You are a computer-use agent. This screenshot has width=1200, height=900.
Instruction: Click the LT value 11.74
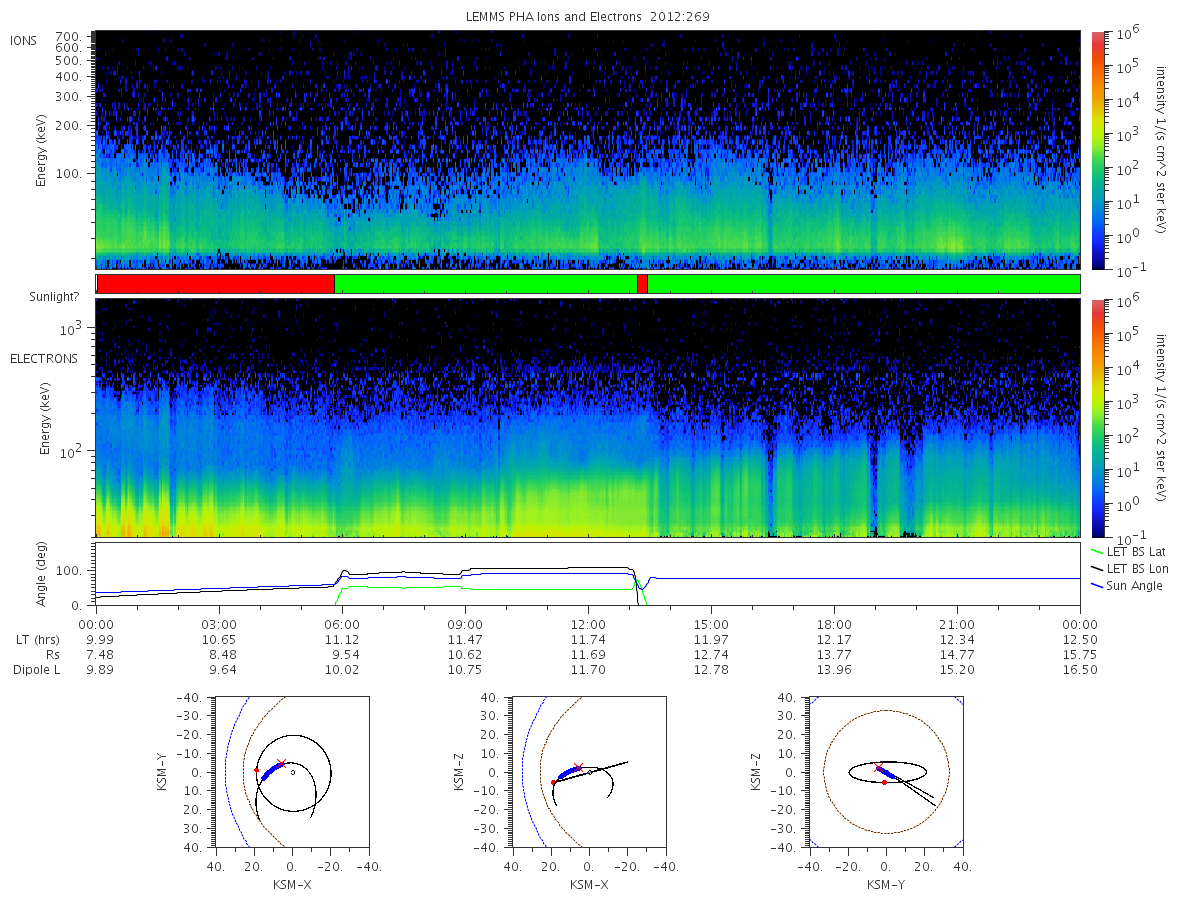[588, 639]
